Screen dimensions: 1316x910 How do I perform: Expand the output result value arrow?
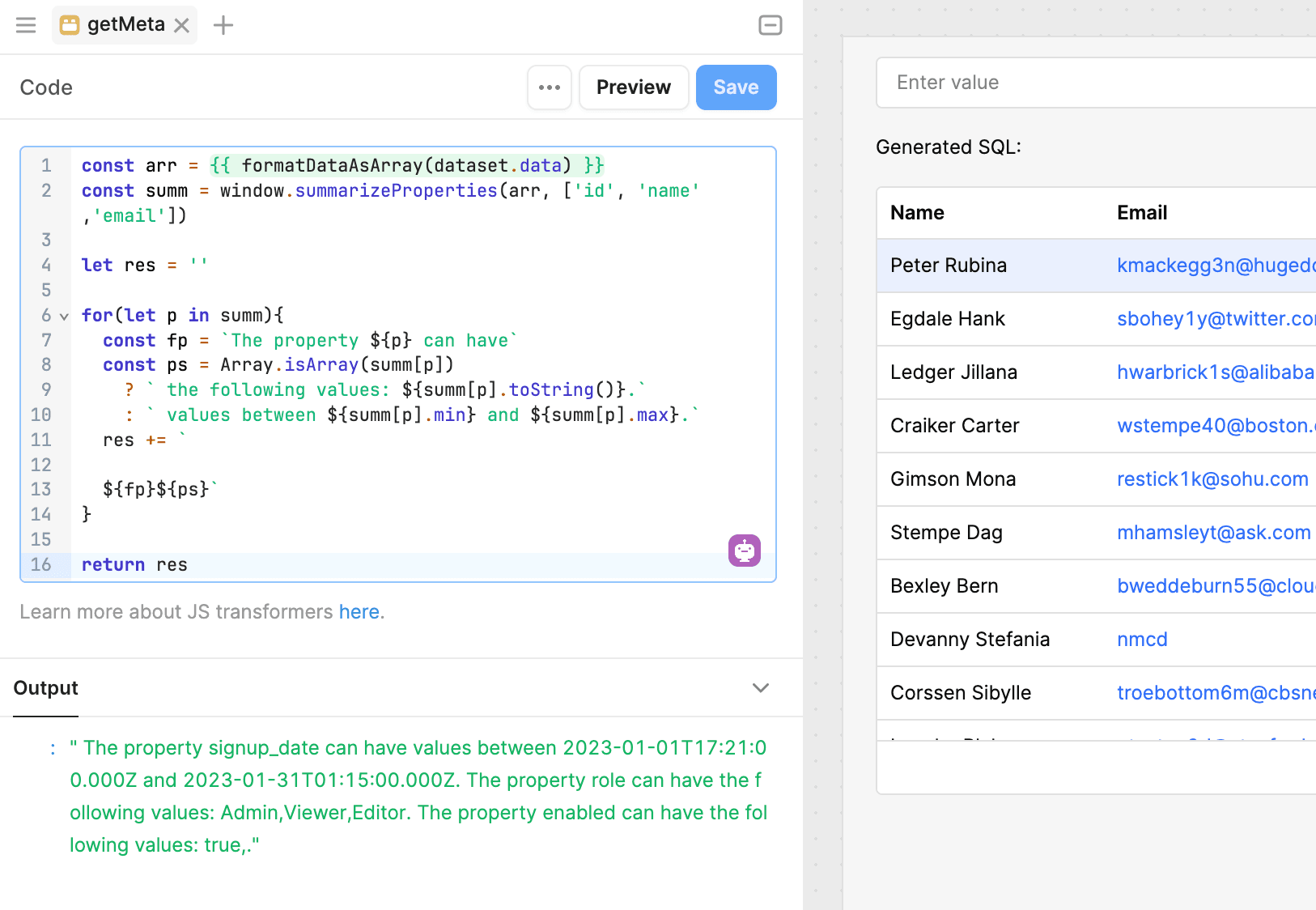53,749
